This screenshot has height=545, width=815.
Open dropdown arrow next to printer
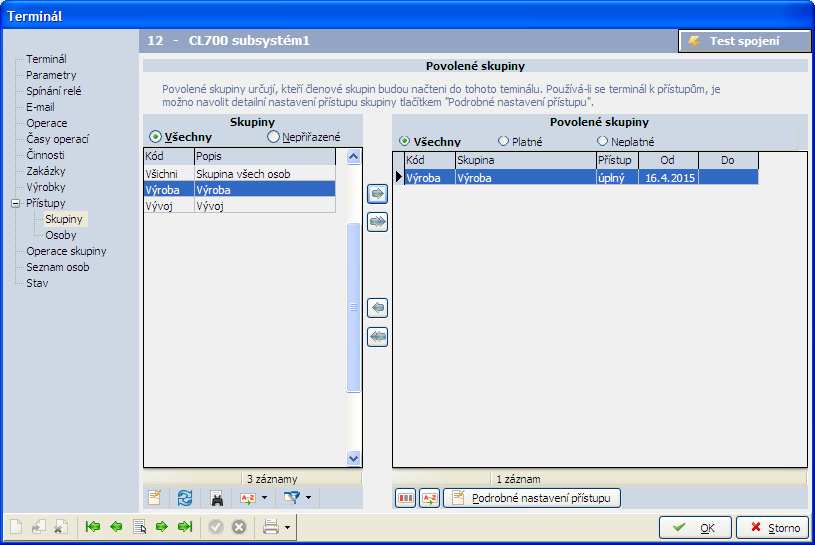click(x=287, y=528)
